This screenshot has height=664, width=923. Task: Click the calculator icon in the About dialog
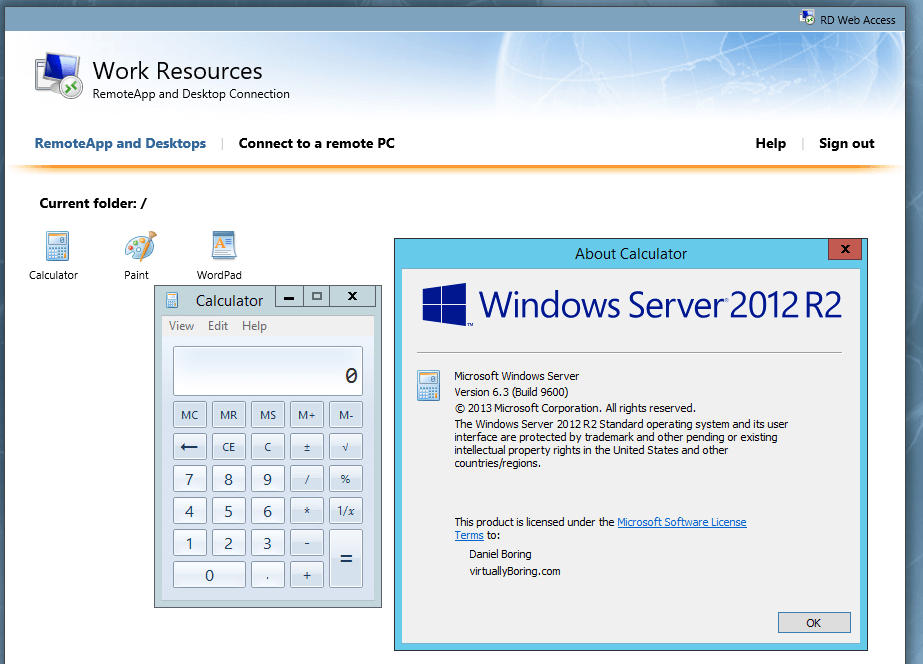click(x=428, y=385)
